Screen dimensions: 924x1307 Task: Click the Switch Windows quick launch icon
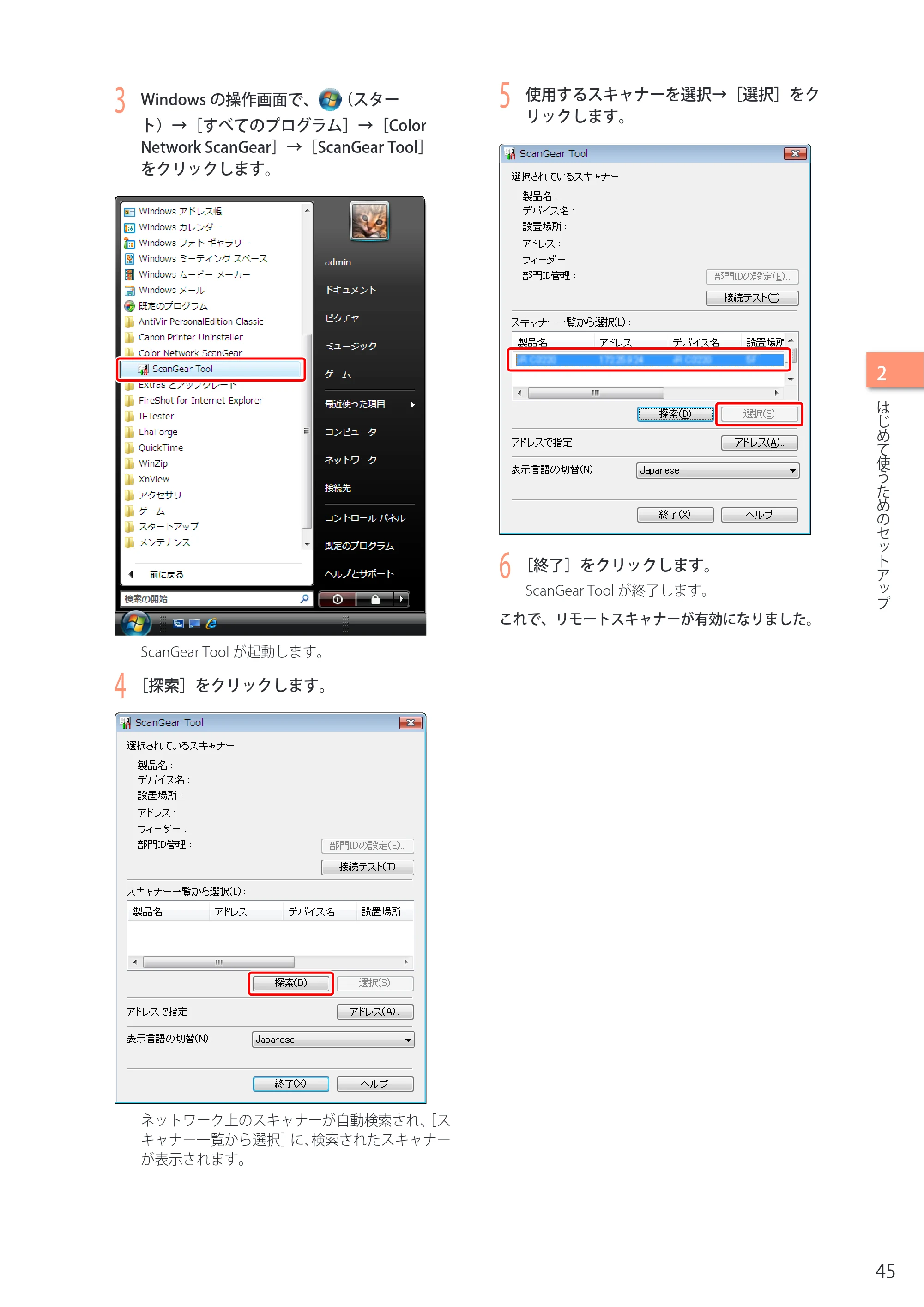(178, 624)
